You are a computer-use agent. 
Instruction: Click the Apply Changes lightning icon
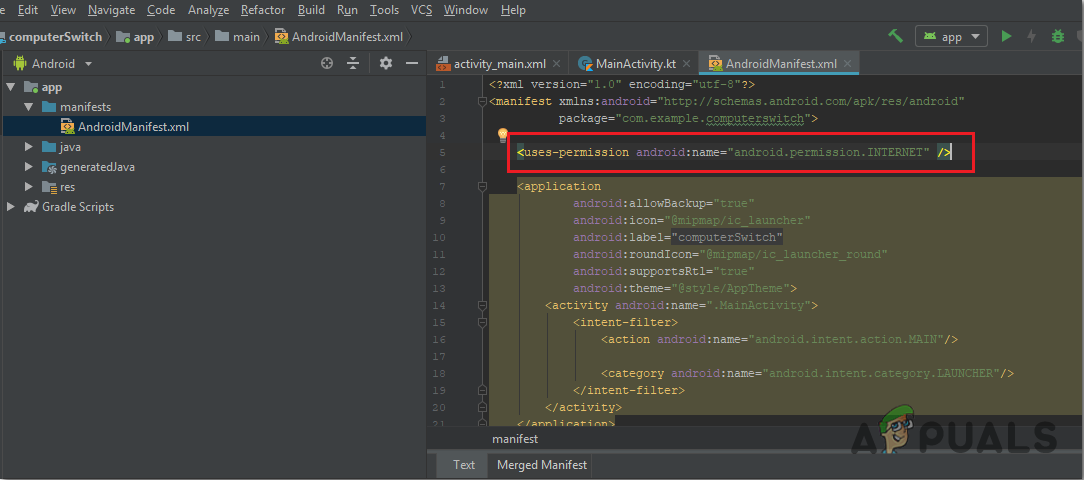click(1032, 36)
